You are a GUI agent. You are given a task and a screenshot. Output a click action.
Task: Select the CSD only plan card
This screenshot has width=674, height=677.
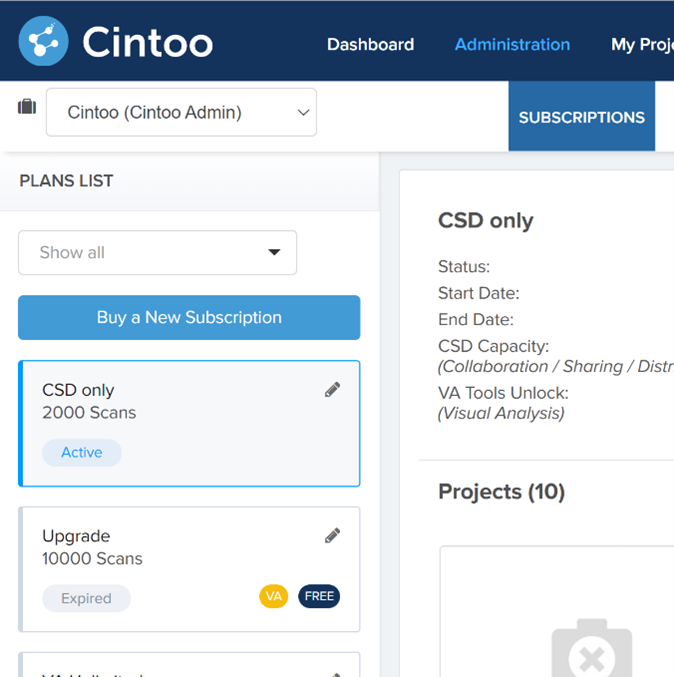click(x=189, y=424)
